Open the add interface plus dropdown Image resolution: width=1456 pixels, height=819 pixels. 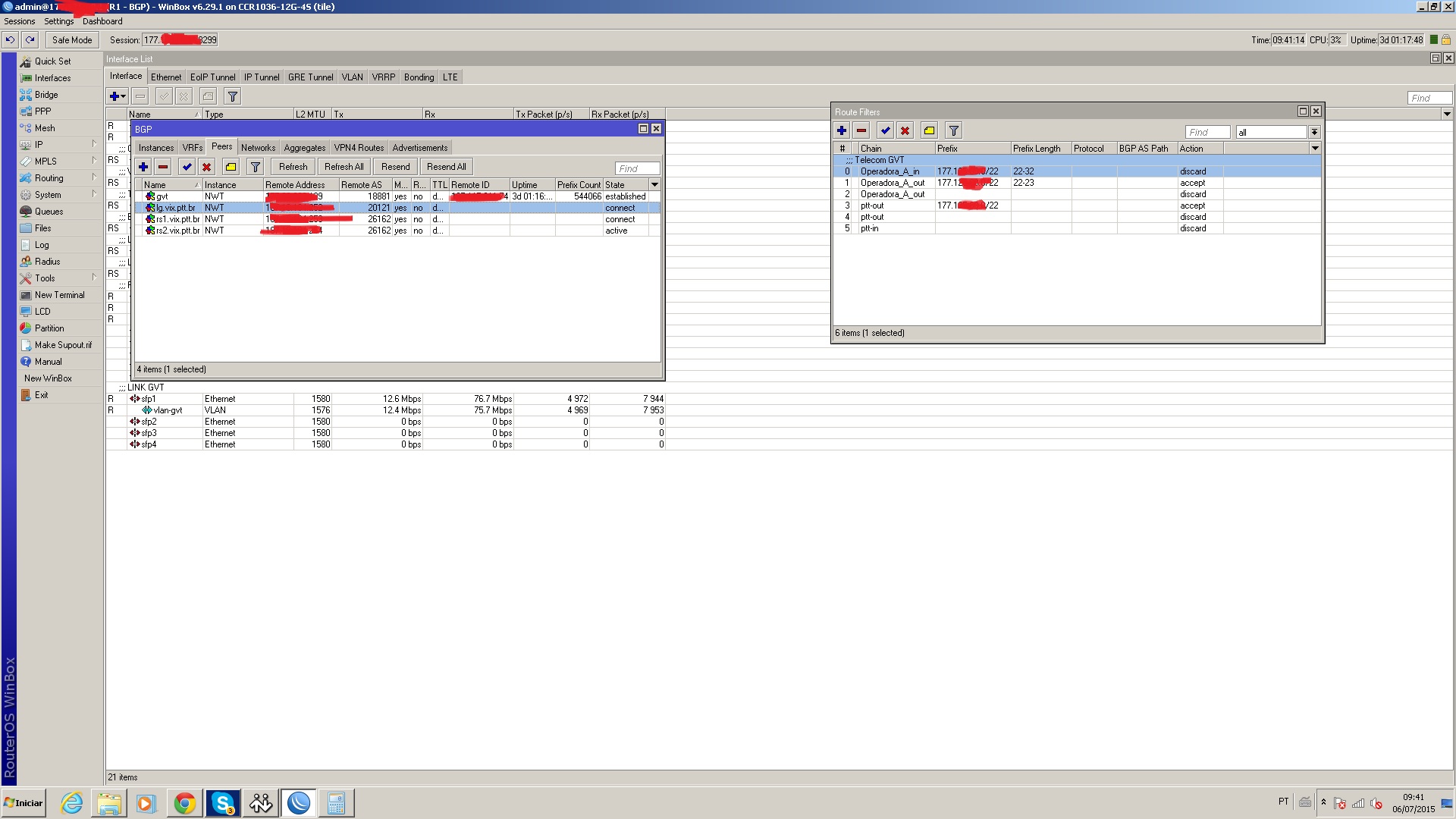point(118,96)
